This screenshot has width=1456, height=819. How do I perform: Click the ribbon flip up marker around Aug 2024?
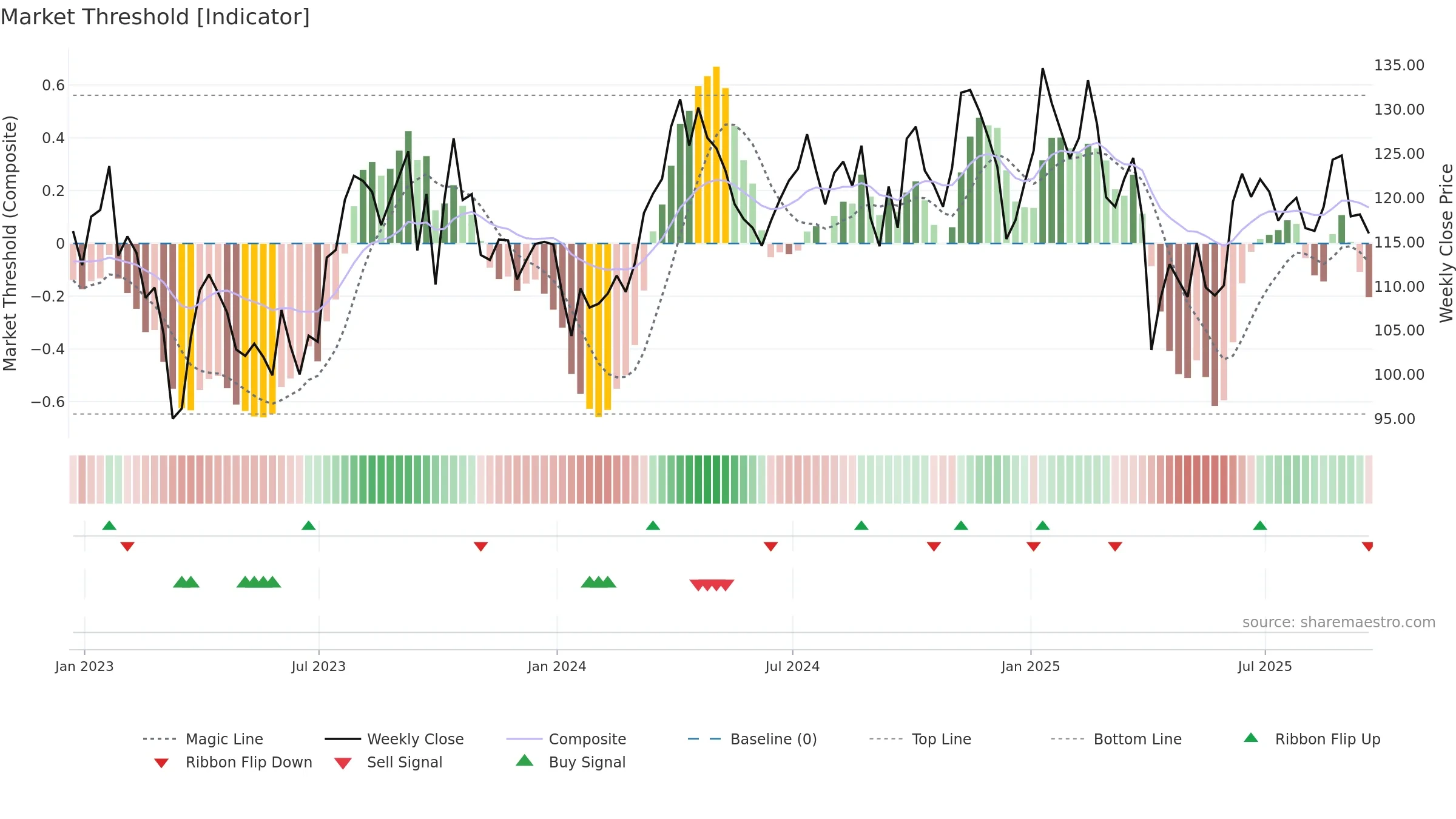[x=861, y=525]
